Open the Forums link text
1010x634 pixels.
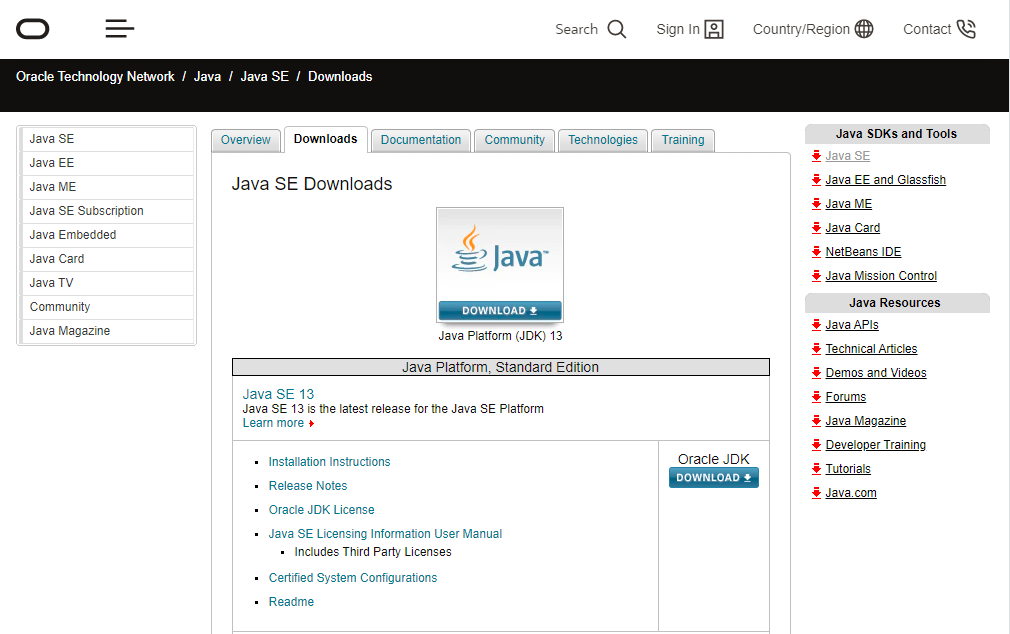[846, 397]
